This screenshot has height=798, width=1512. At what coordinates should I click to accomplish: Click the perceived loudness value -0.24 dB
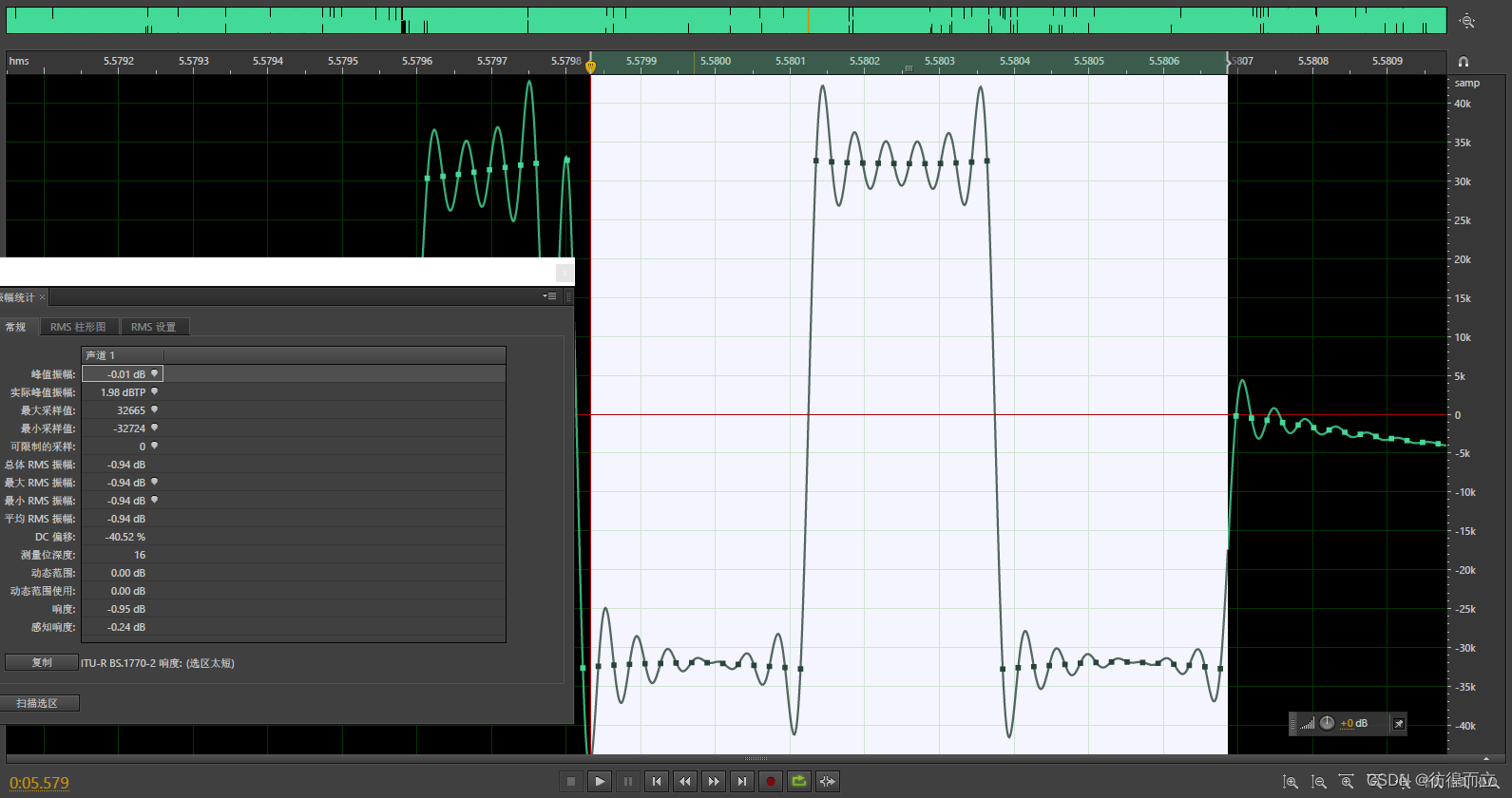126,627
